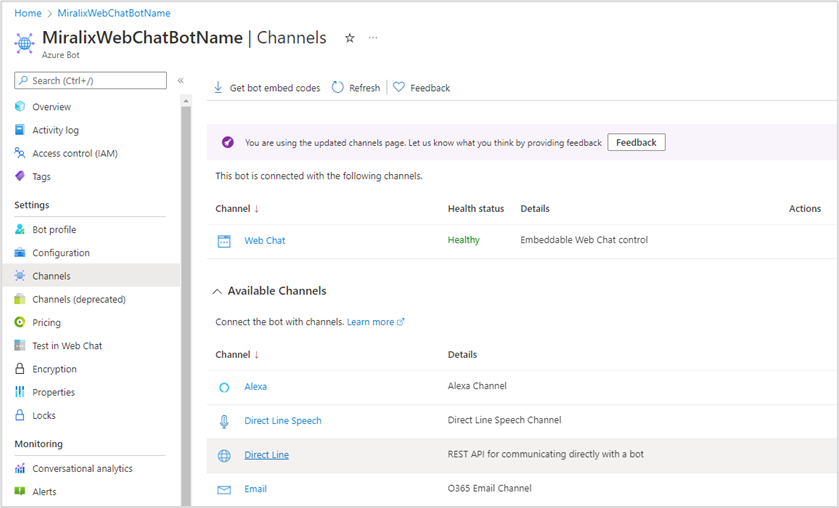This screenshot has width=839, height=508.
Task: Open the Direct Line channel link
Action: [x=266, y=455]
